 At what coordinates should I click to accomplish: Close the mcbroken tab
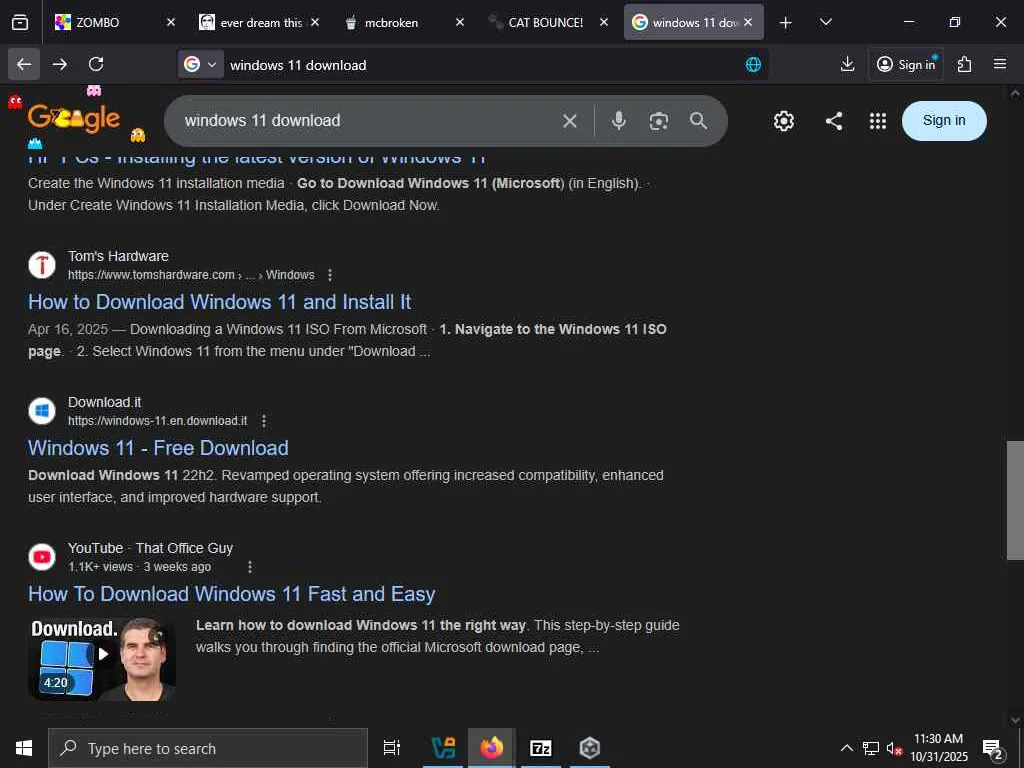(460, 22)
